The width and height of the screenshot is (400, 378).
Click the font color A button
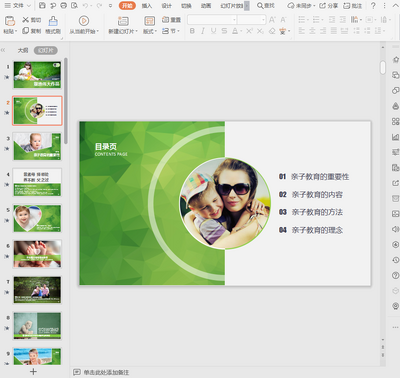235,31
